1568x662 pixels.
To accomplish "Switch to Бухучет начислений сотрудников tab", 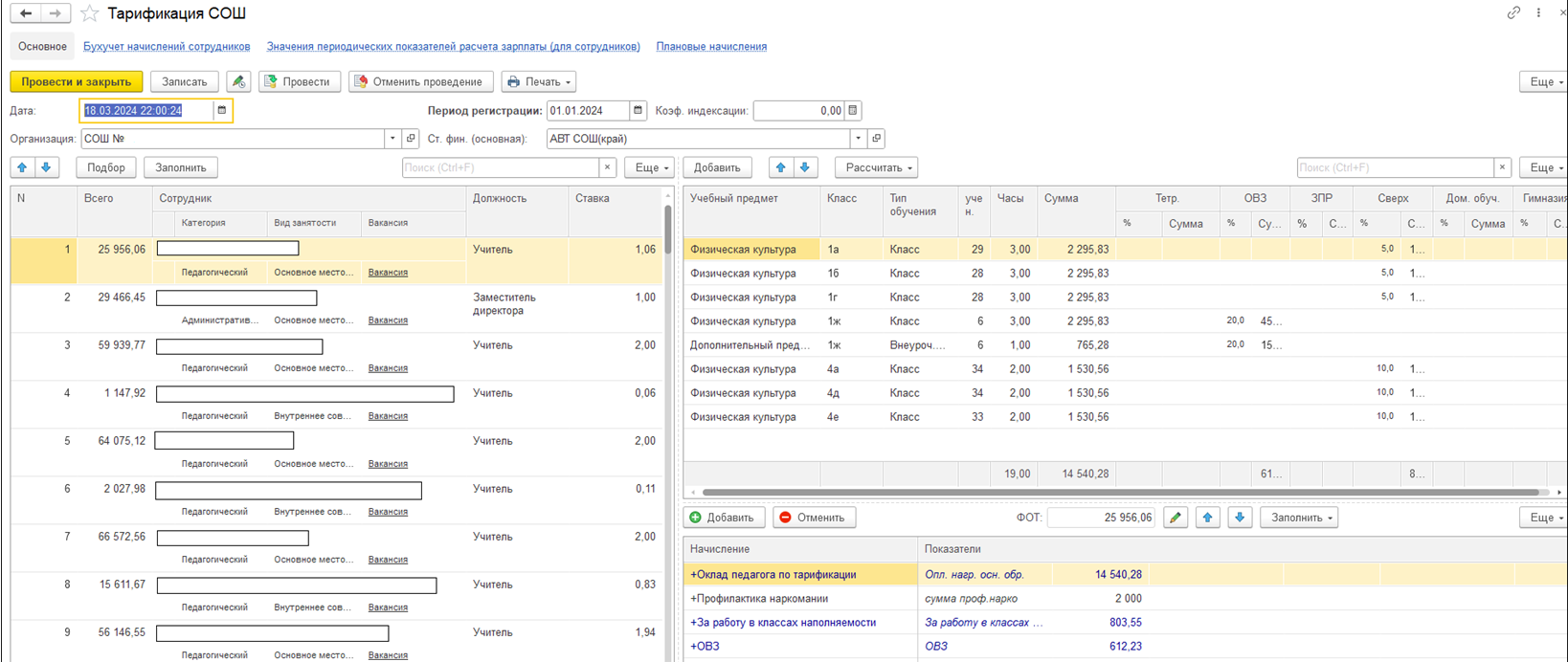I will tap(167, 46).
